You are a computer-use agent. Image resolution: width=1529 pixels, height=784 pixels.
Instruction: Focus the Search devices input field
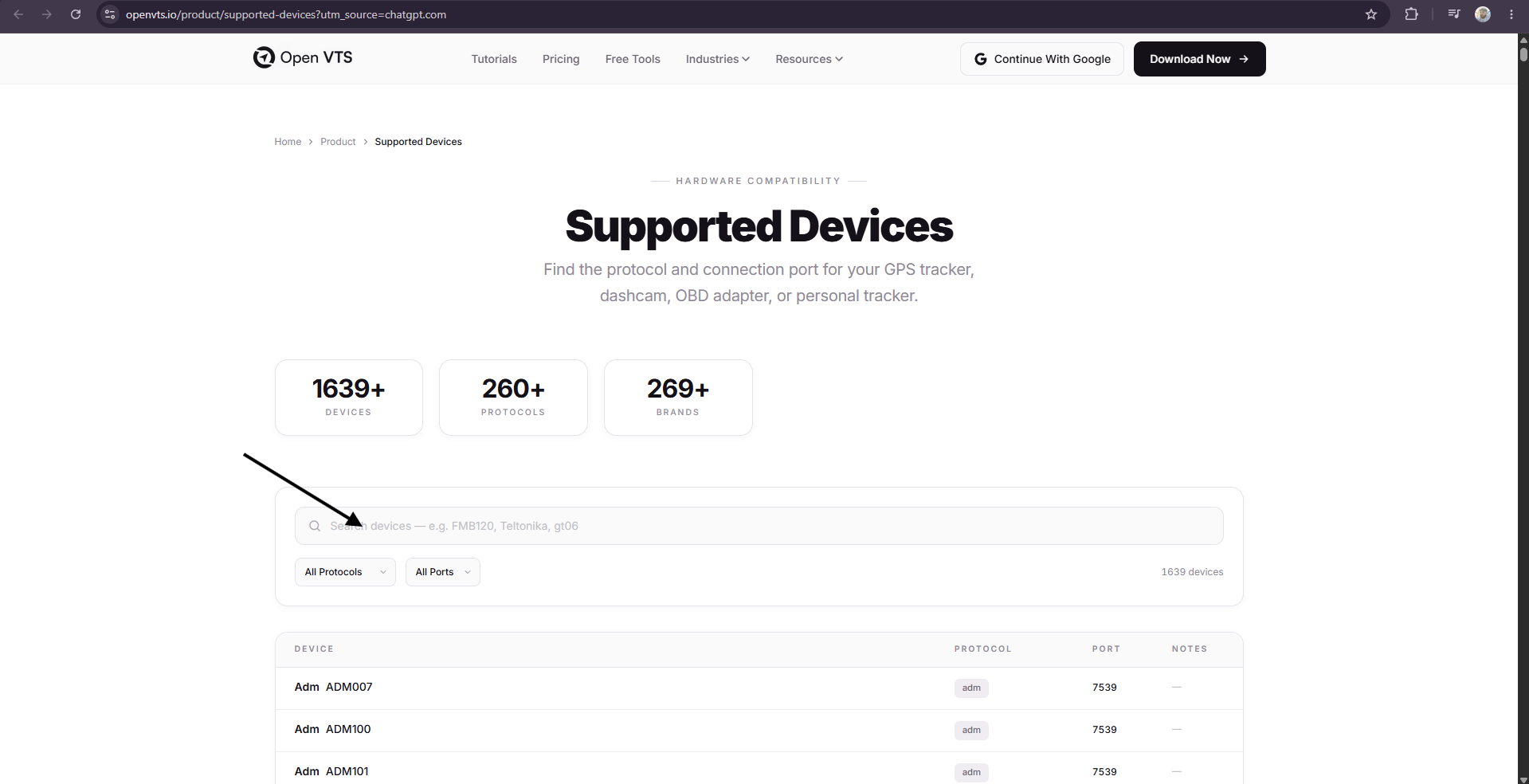pyautogui.click(x=759, y=526)
